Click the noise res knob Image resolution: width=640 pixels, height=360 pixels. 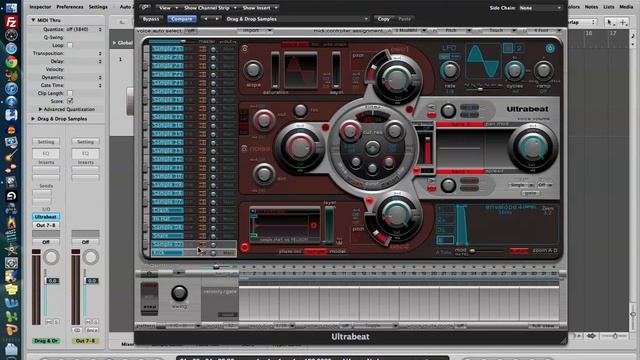pyautogui.click(x=300, y=110)
